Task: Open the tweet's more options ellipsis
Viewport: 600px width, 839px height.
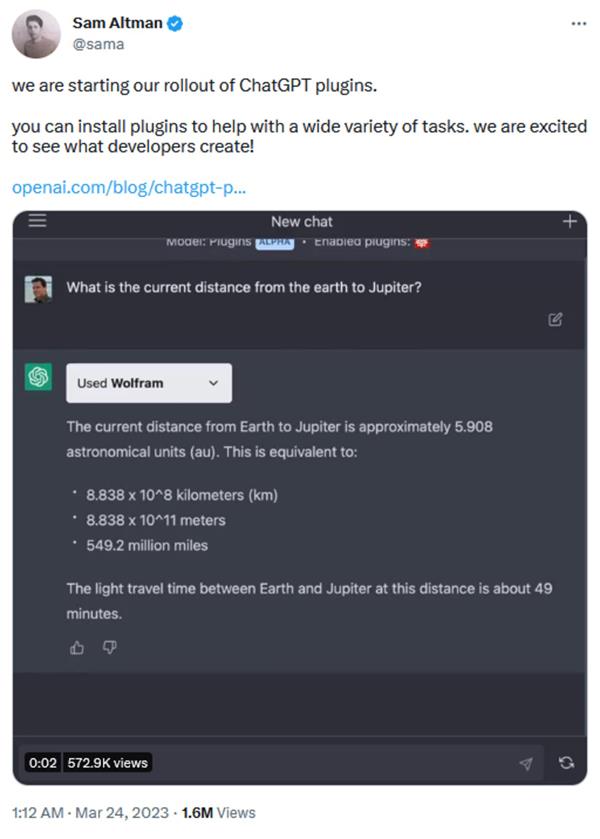Action: (x=578, y=23)
